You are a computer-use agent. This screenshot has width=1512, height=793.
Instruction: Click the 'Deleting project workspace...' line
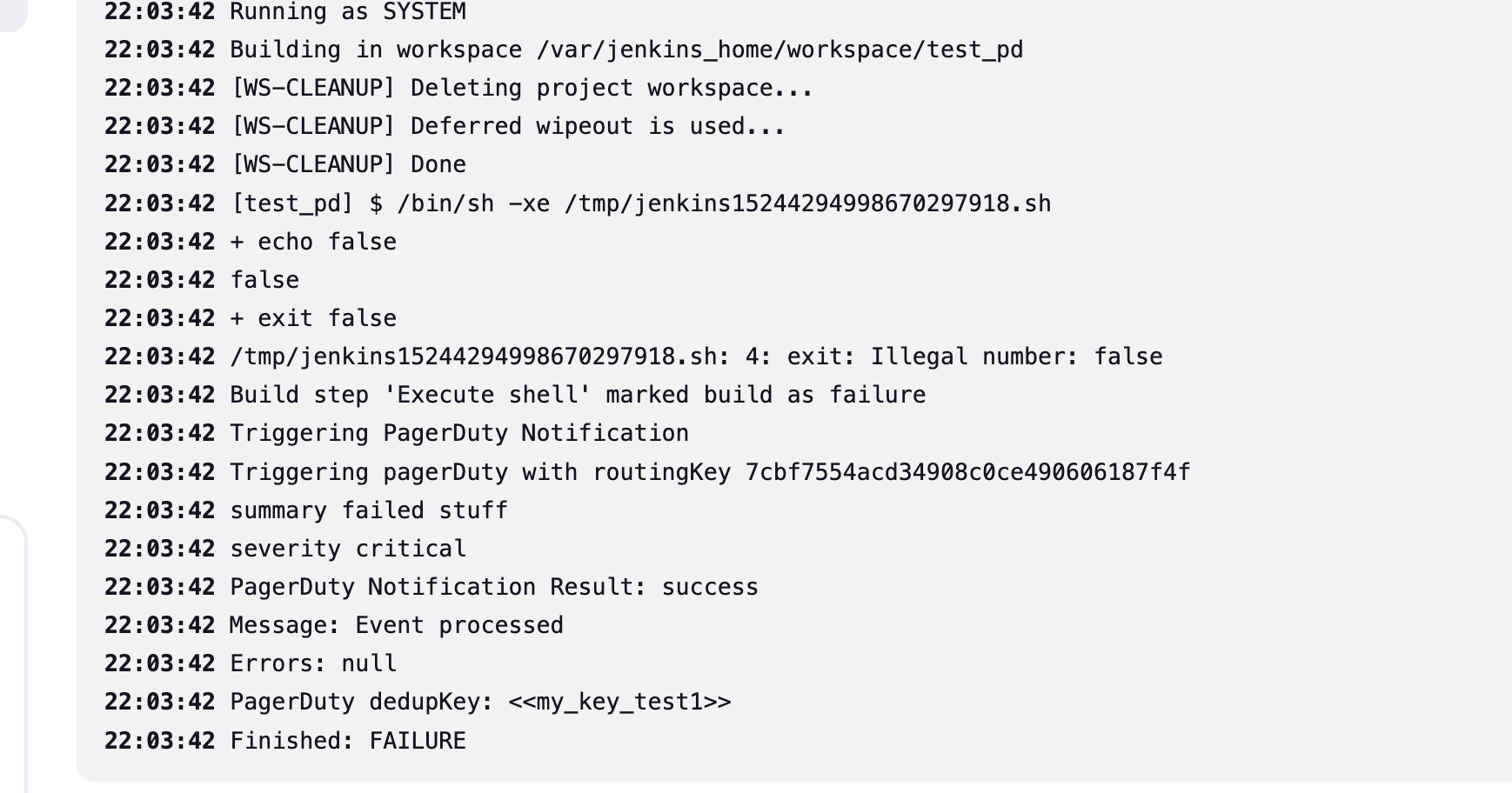521,89
